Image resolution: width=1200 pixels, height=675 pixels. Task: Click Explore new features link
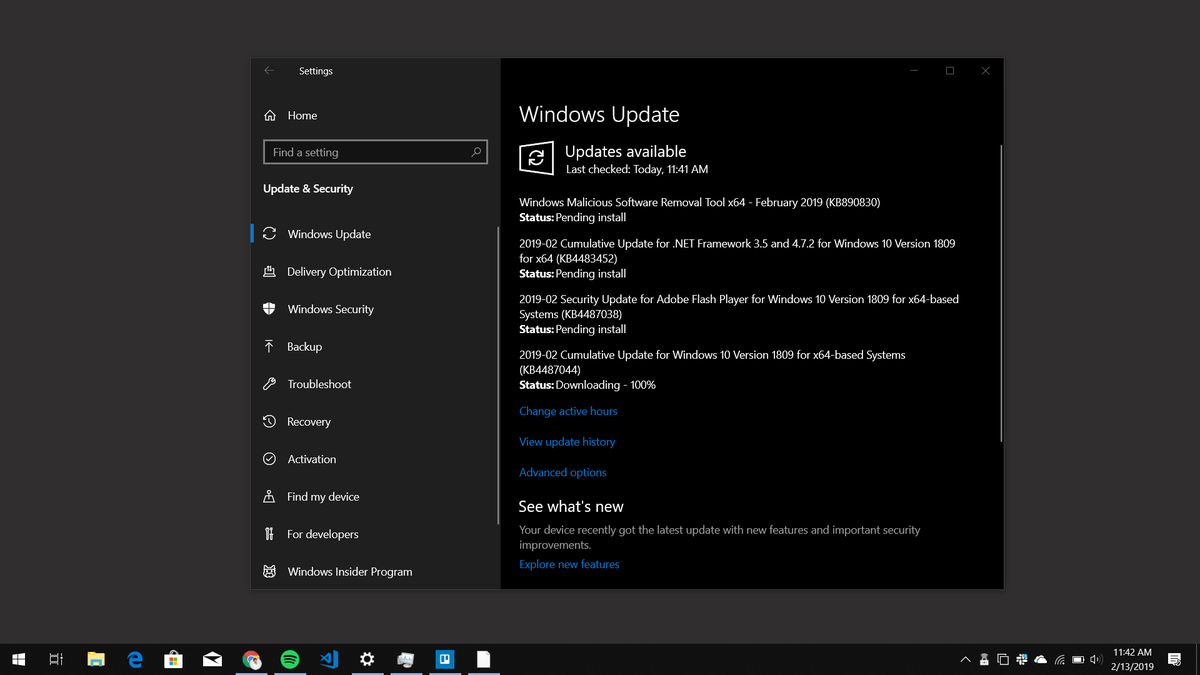tap(569, 564)
